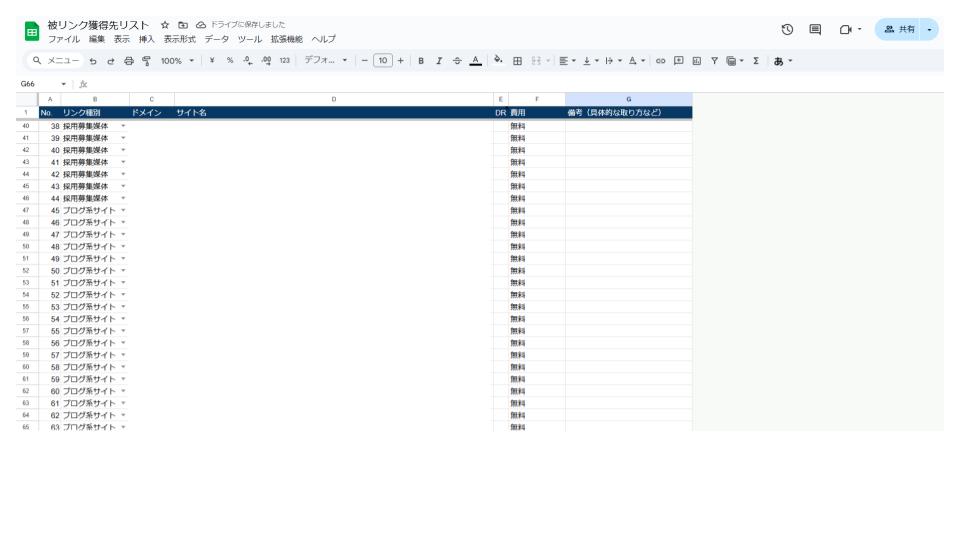Click the redo icon
The image size is (960, 540).
(x=111, y=61)
